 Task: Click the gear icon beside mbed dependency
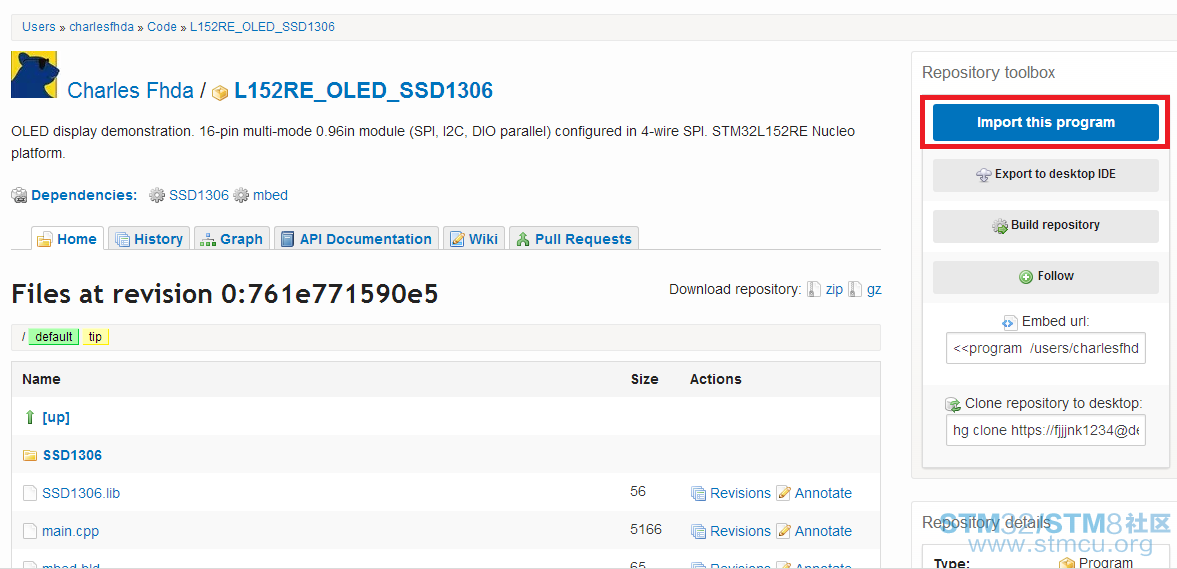241,195
